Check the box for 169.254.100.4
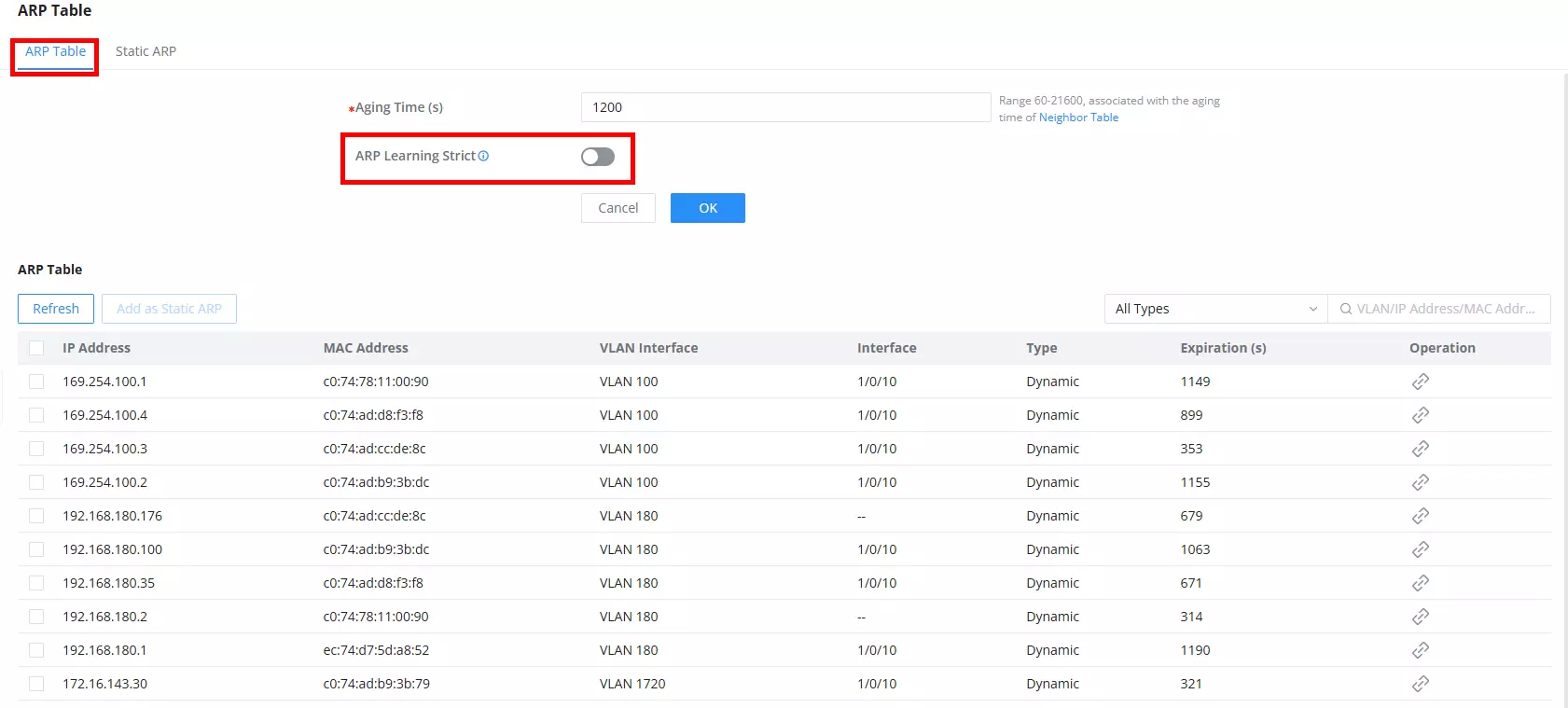 [36, 415]
